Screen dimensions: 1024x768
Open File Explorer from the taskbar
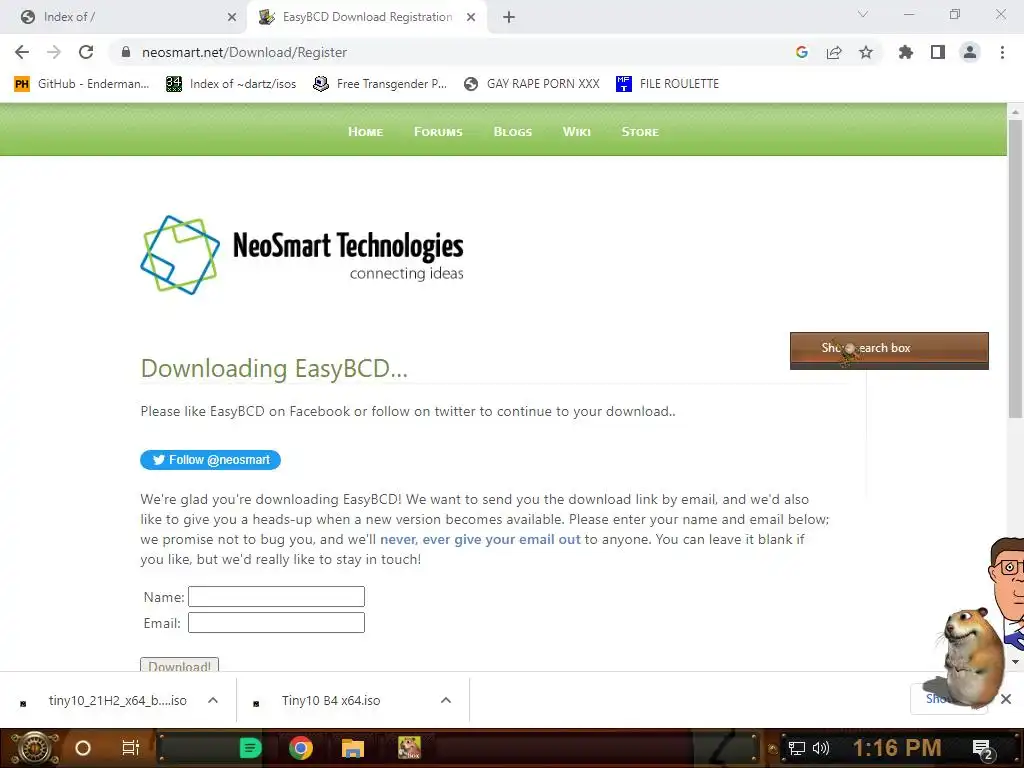tap(353, 748)
